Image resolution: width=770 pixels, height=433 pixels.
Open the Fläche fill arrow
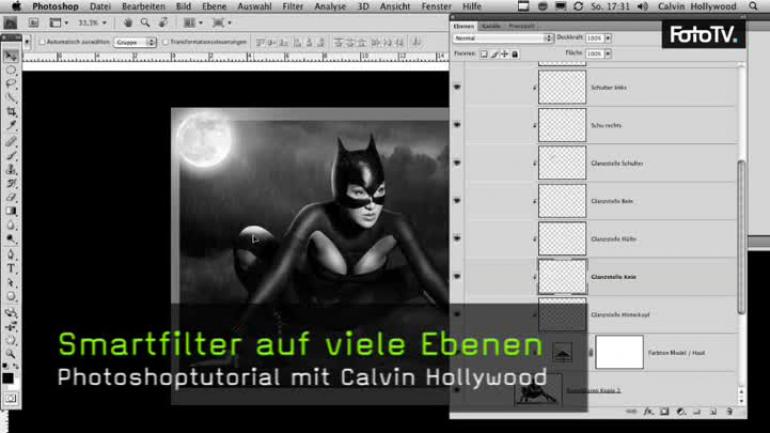608,54
